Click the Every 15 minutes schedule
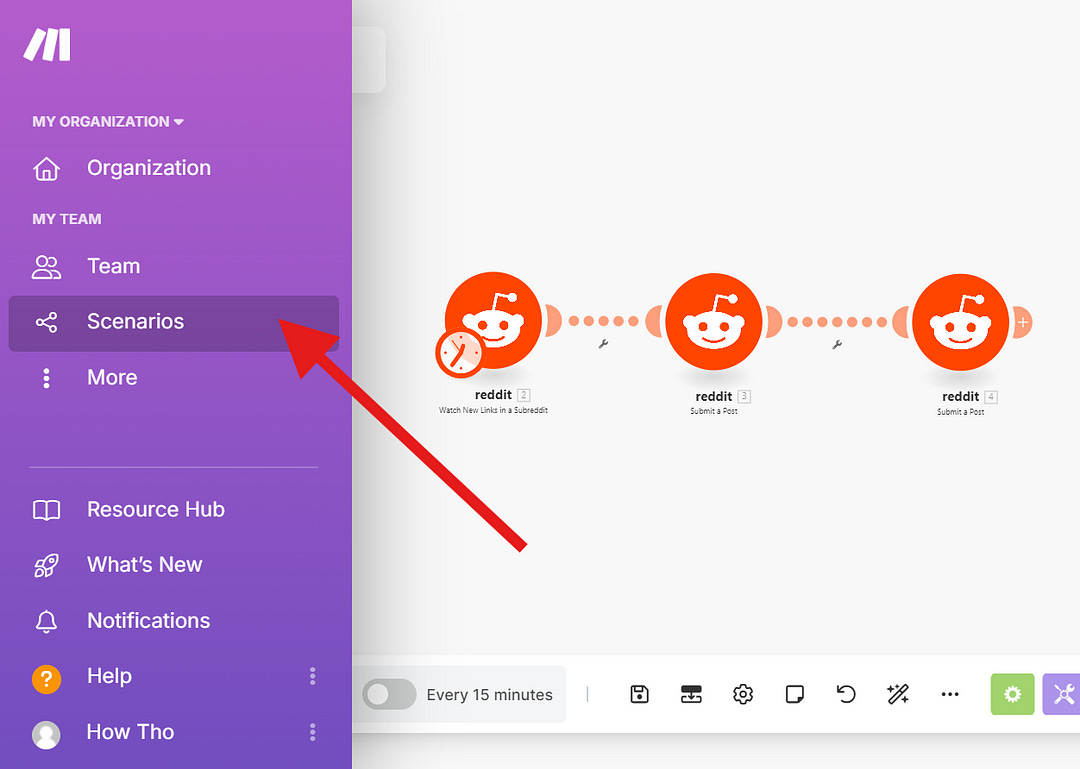Viewport: 1080px width, 769px height. 490,695
